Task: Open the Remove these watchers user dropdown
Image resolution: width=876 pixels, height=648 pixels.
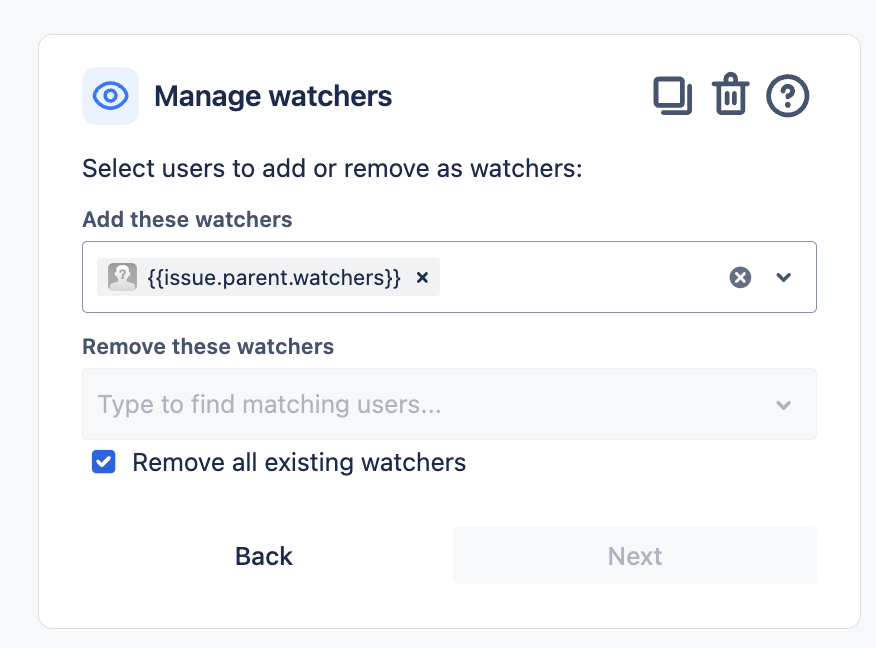Action: [x=783, y=404]
